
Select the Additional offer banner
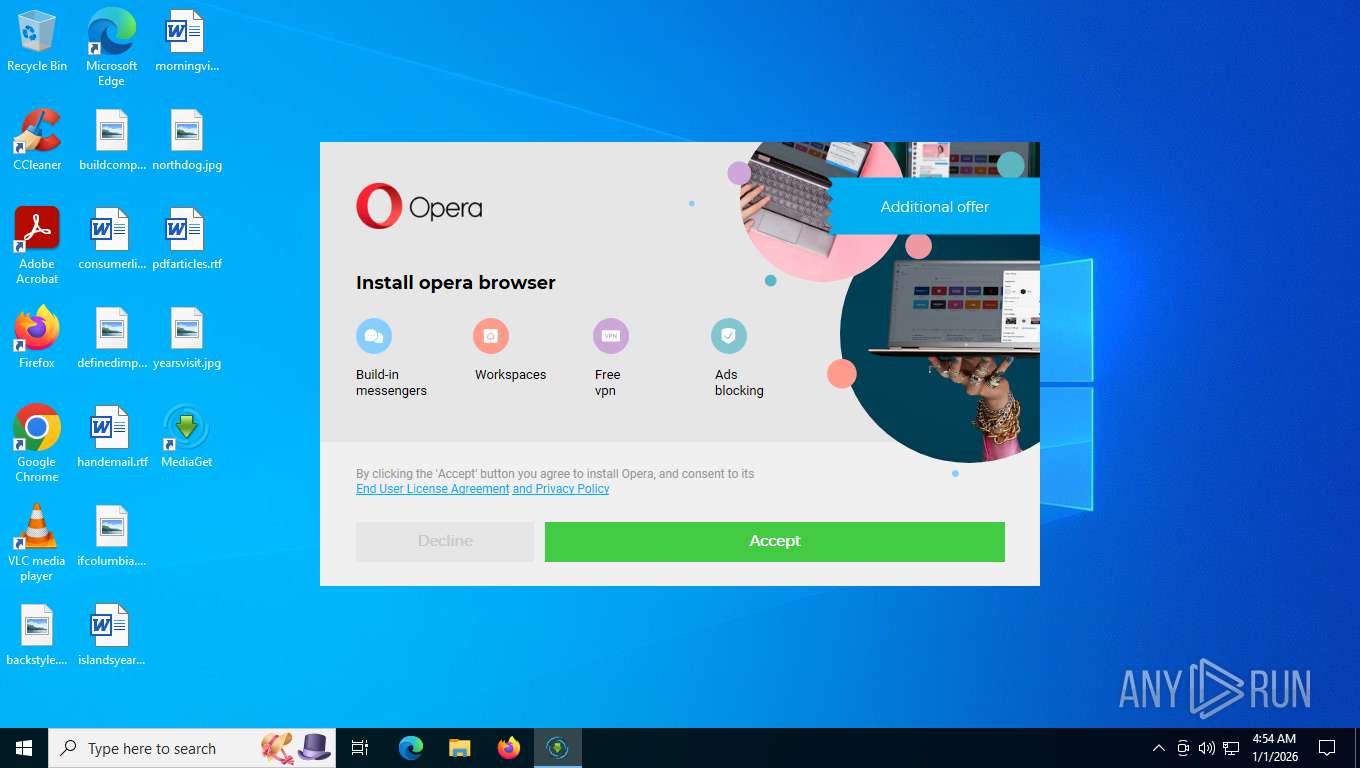pyautogui.click(x=934, y=207)
